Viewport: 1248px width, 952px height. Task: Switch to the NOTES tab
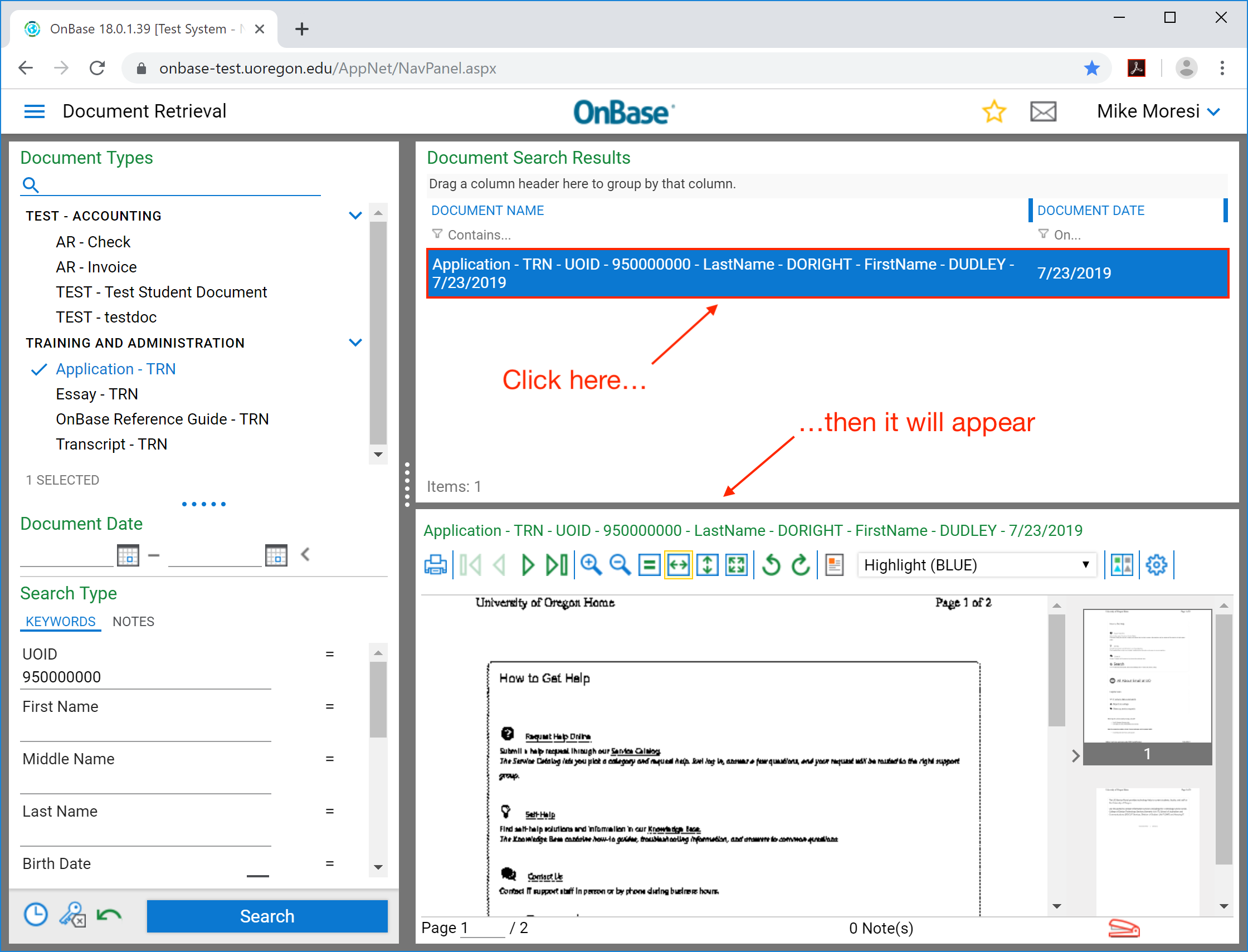133,622
